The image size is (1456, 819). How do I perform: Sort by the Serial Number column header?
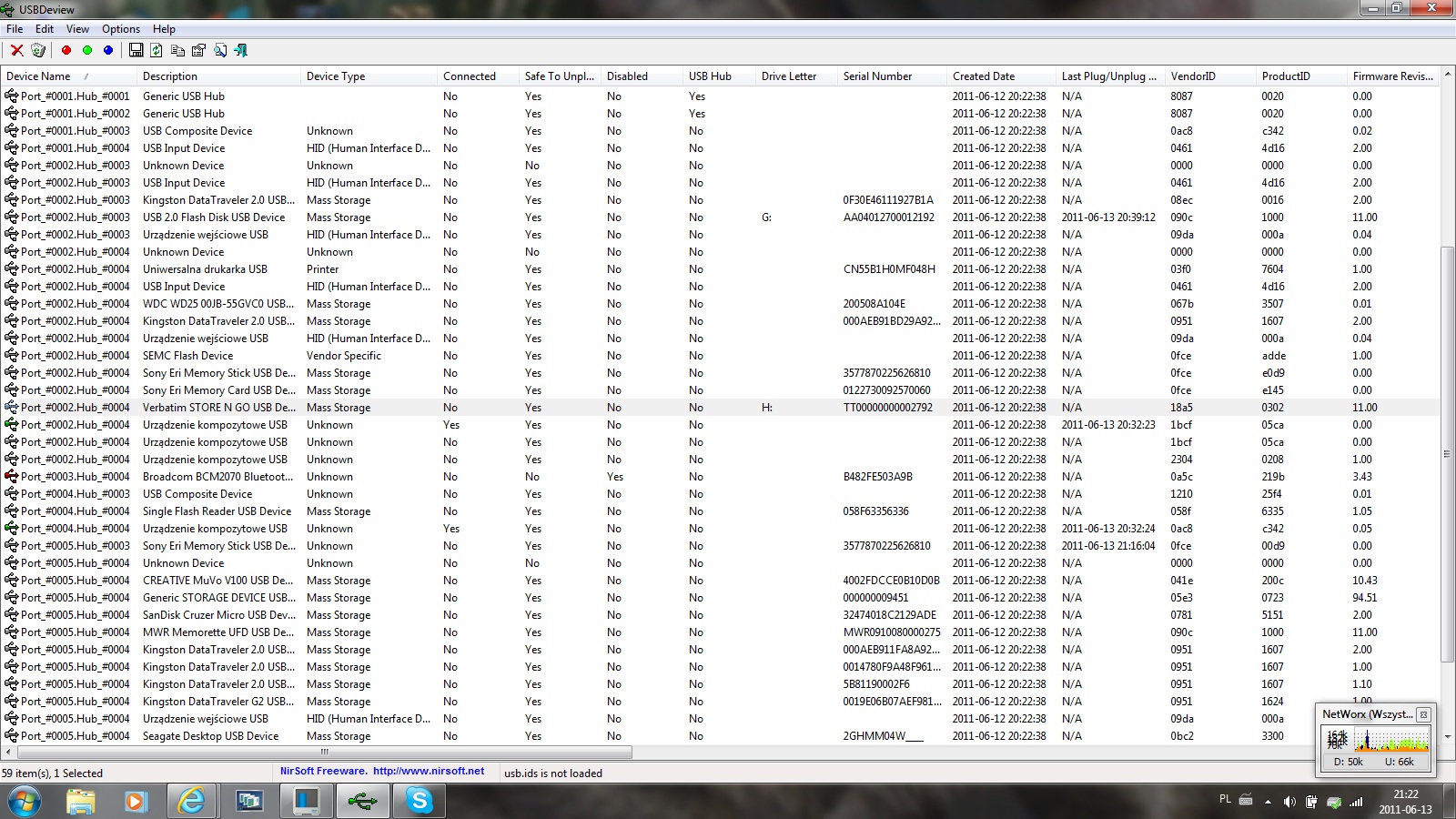point(892,76)
